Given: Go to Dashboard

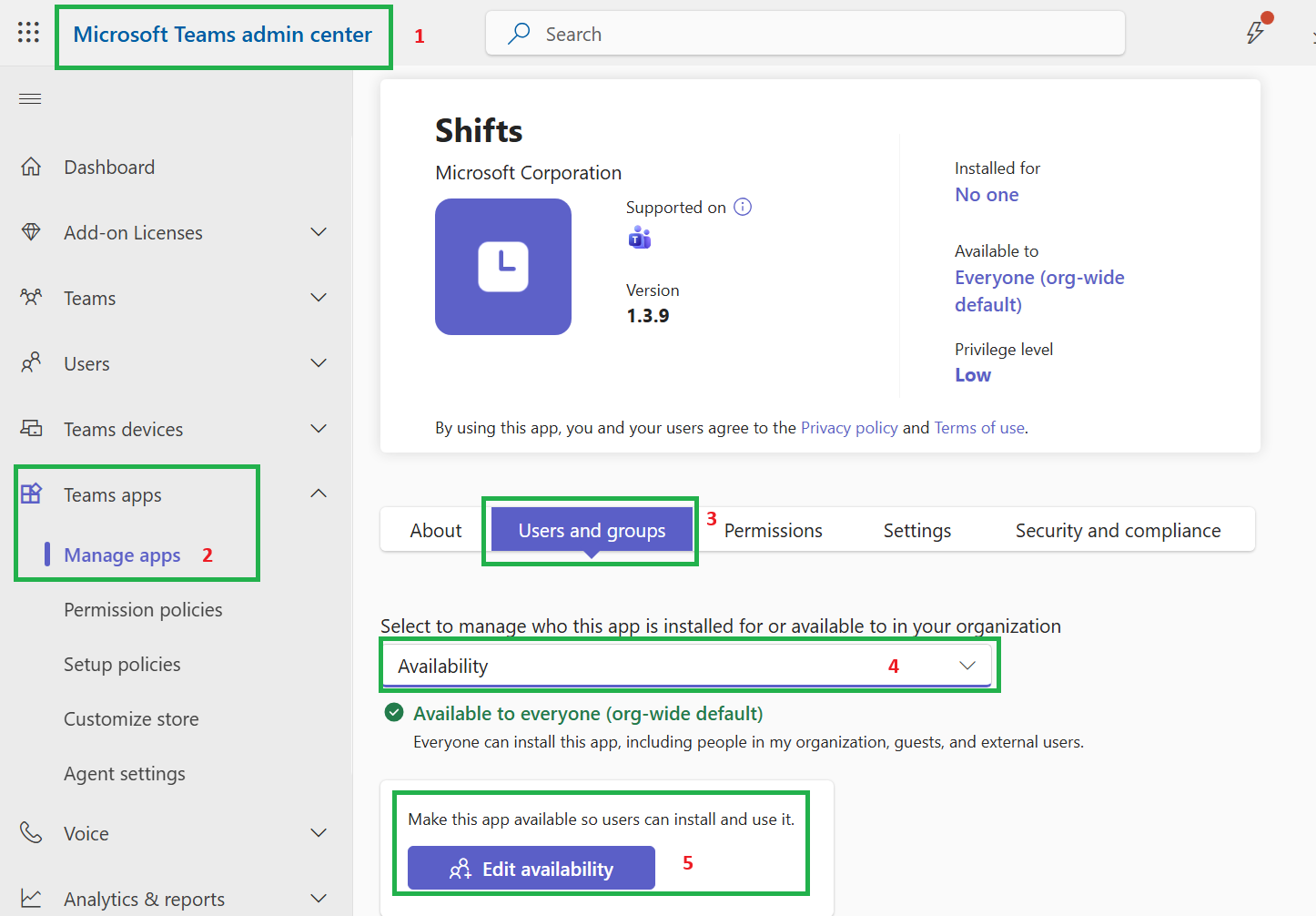Looking at the screenshot, I should point(109,167).
